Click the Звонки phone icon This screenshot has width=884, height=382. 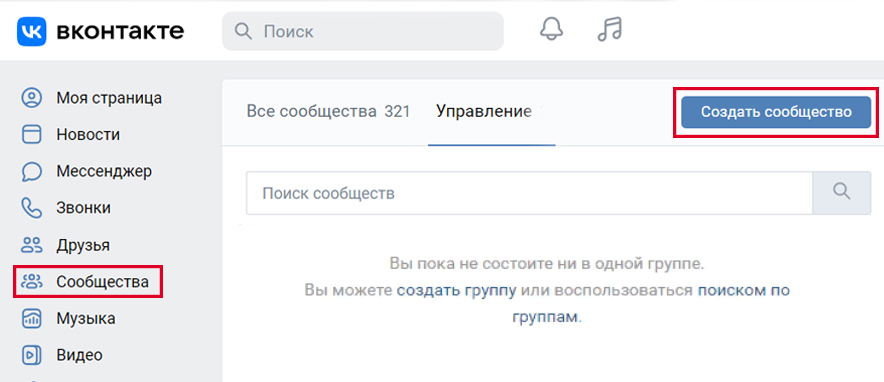32,208
